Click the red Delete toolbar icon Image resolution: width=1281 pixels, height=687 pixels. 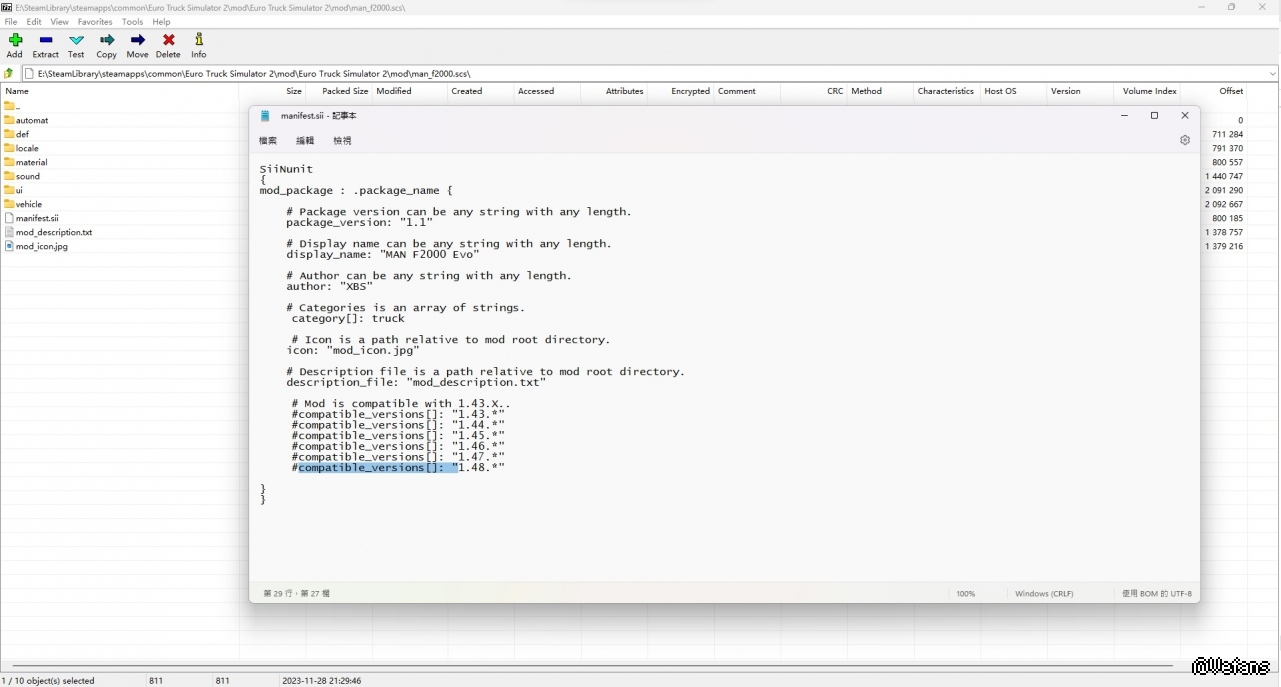[x=168, y=41]
